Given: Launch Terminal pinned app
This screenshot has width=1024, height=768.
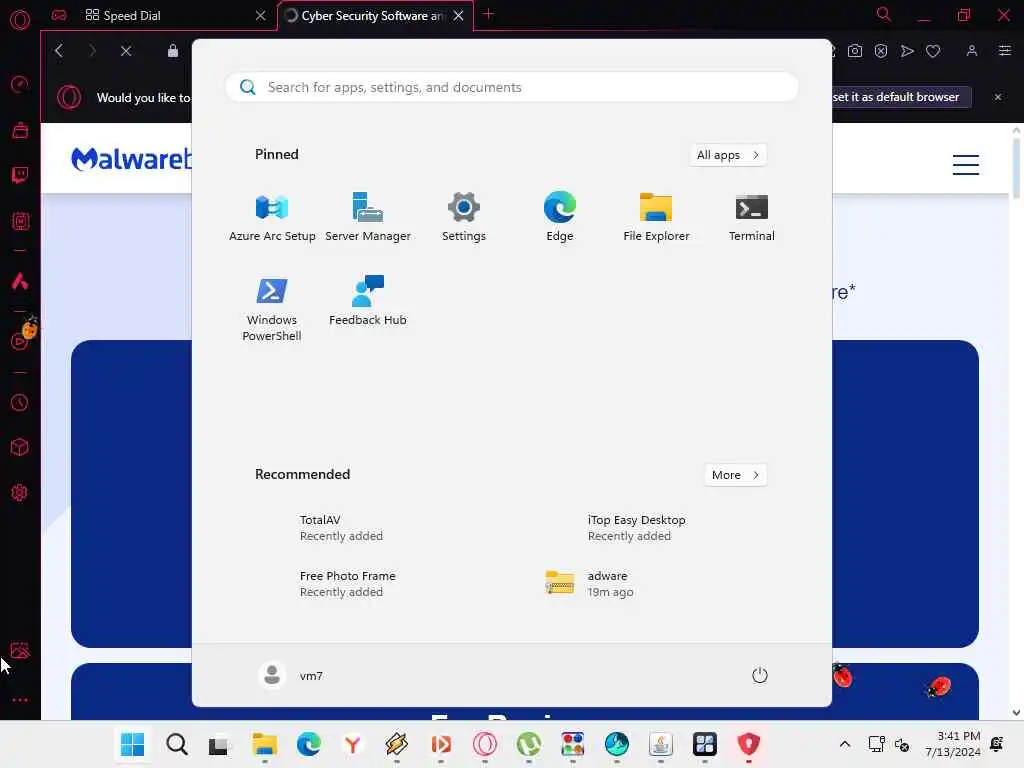Looking at the screenshot, I should (x=752, y=218).
